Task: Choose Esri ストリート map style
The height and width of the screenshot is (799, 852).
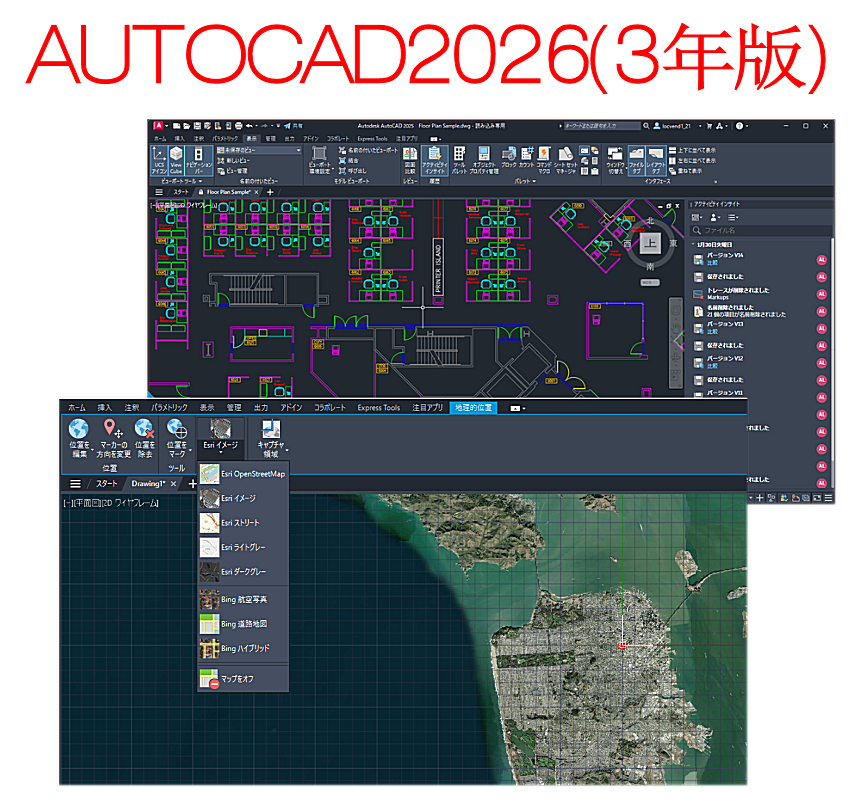Action: pyautogui.click(x=242, y=523)
